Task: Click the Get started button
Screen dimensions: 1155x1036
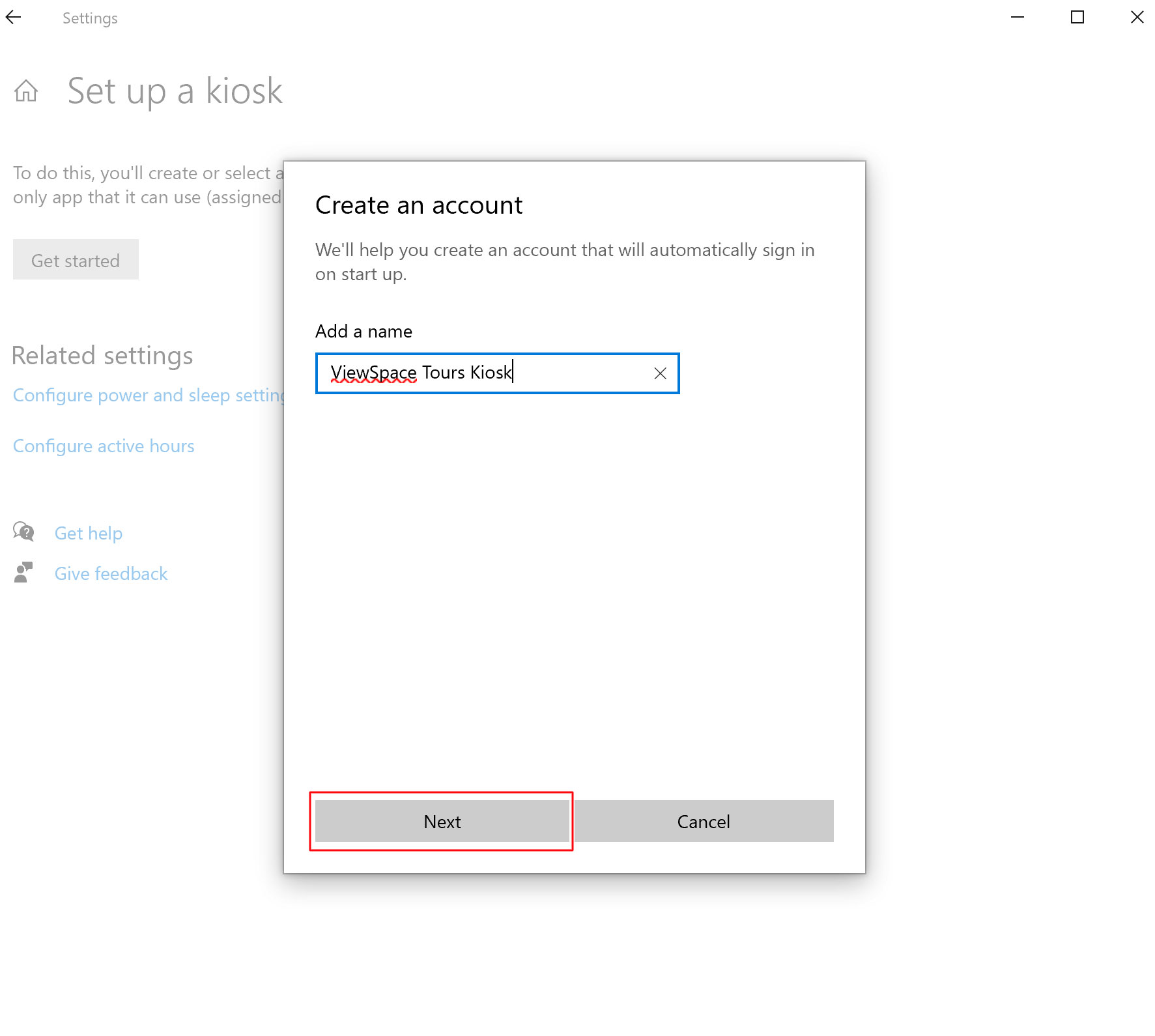Action: (x=76, y=259)
